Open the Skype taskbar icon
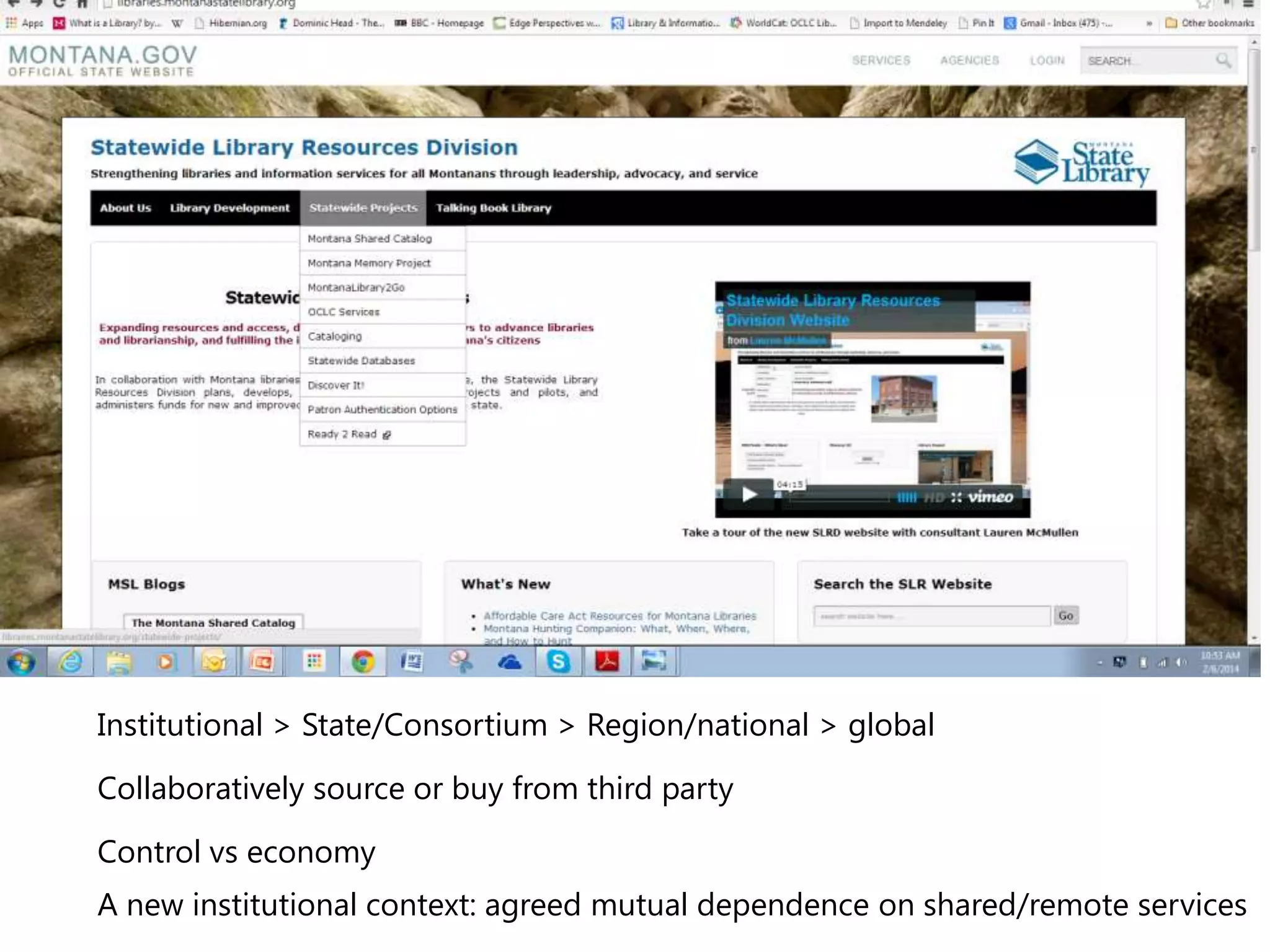The width and height of the screenshot is (1270, 952). coord(558,662)
